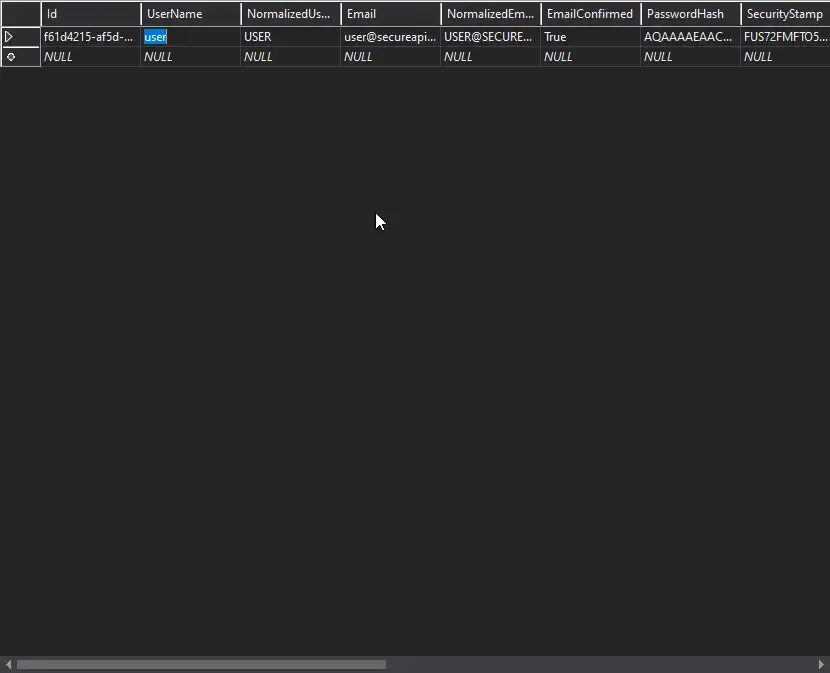The height and width of the screenshot is (673, 830).
Task: Select the PasswordHash cell starting with AQAAAAEAAC
Action: tap(689, 36)
